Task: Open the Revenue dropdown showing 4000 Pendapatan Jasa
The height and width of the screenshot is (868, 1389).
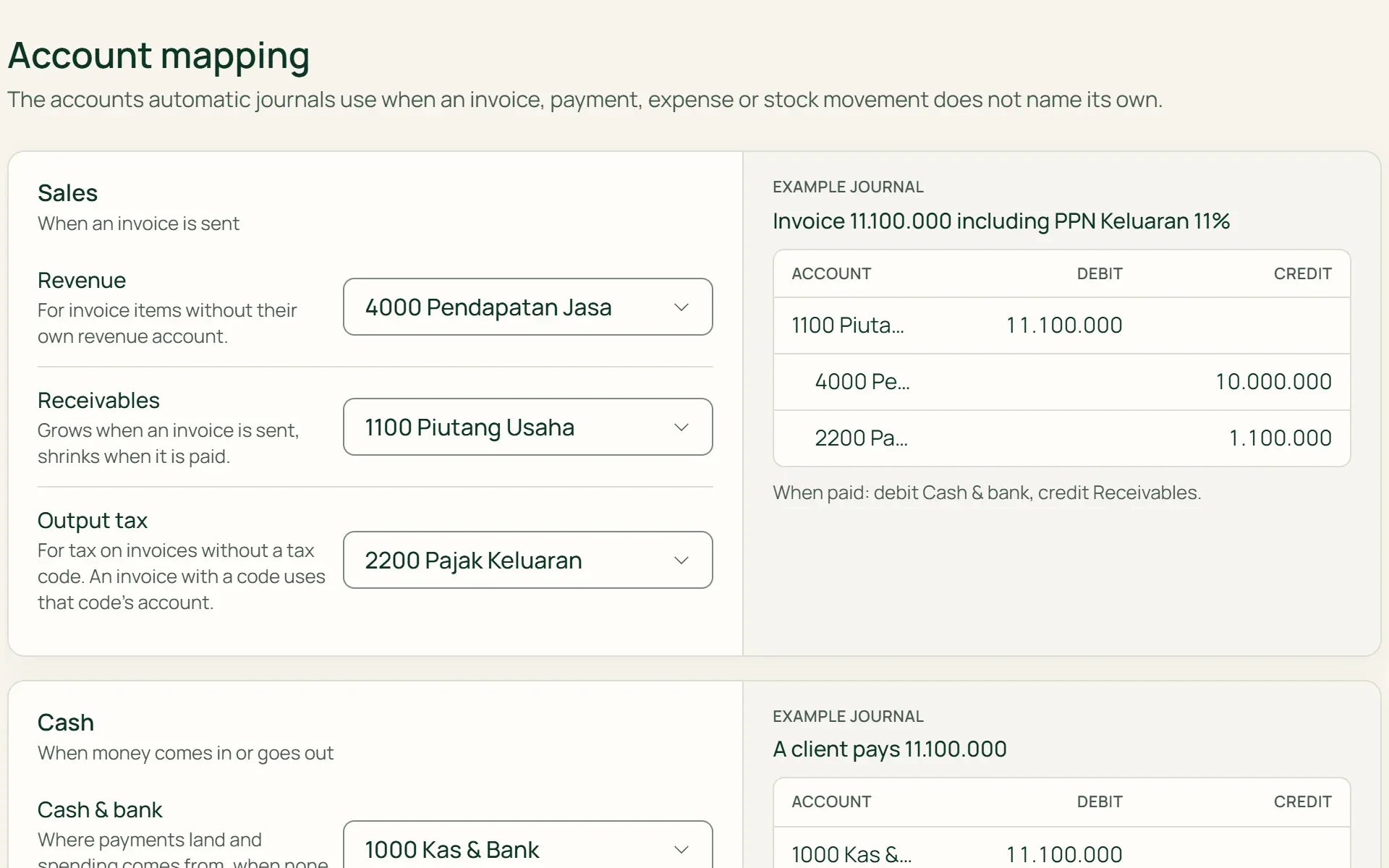Action: pos(527,307)
